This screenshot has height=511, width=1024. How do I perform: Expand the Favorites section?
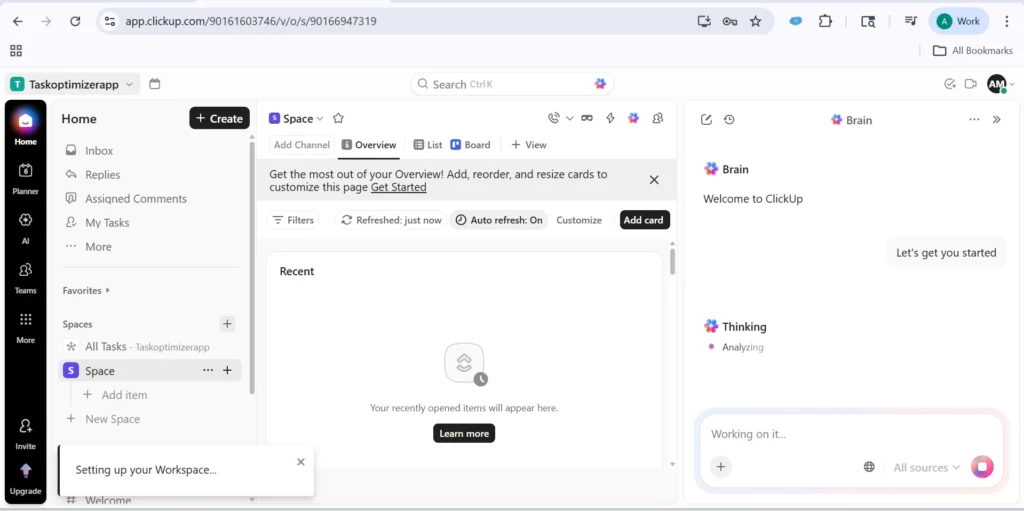pyautogui.click(x=86, y=290)
